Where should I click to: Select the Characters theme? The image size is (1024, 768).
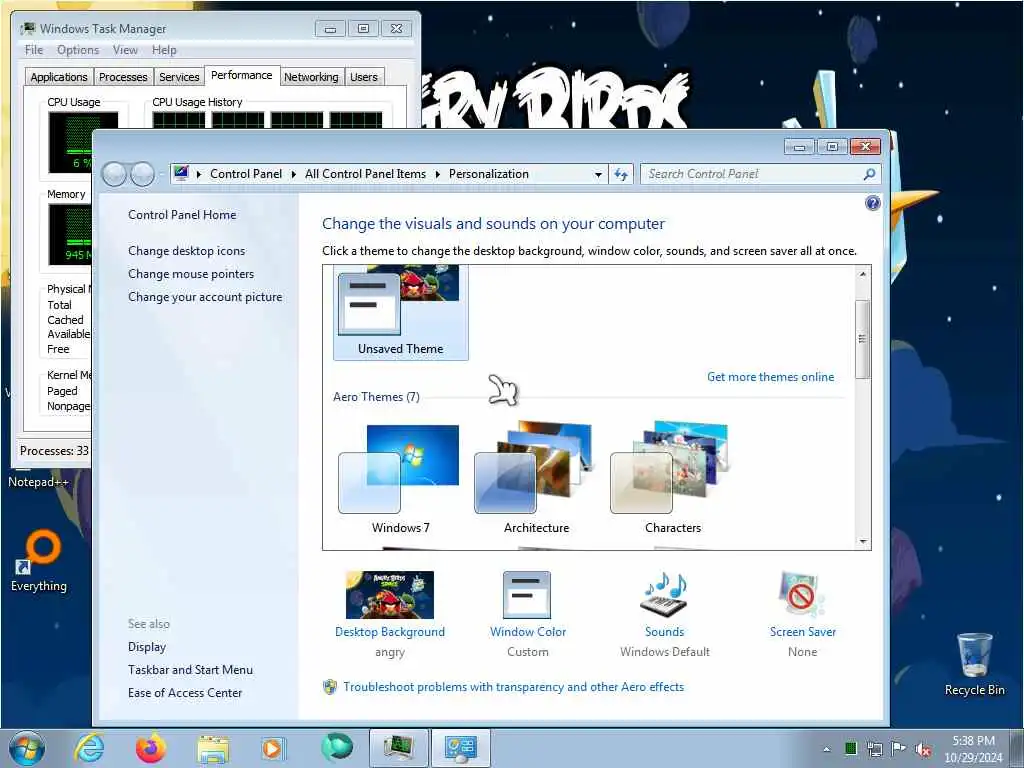(673, 478)
